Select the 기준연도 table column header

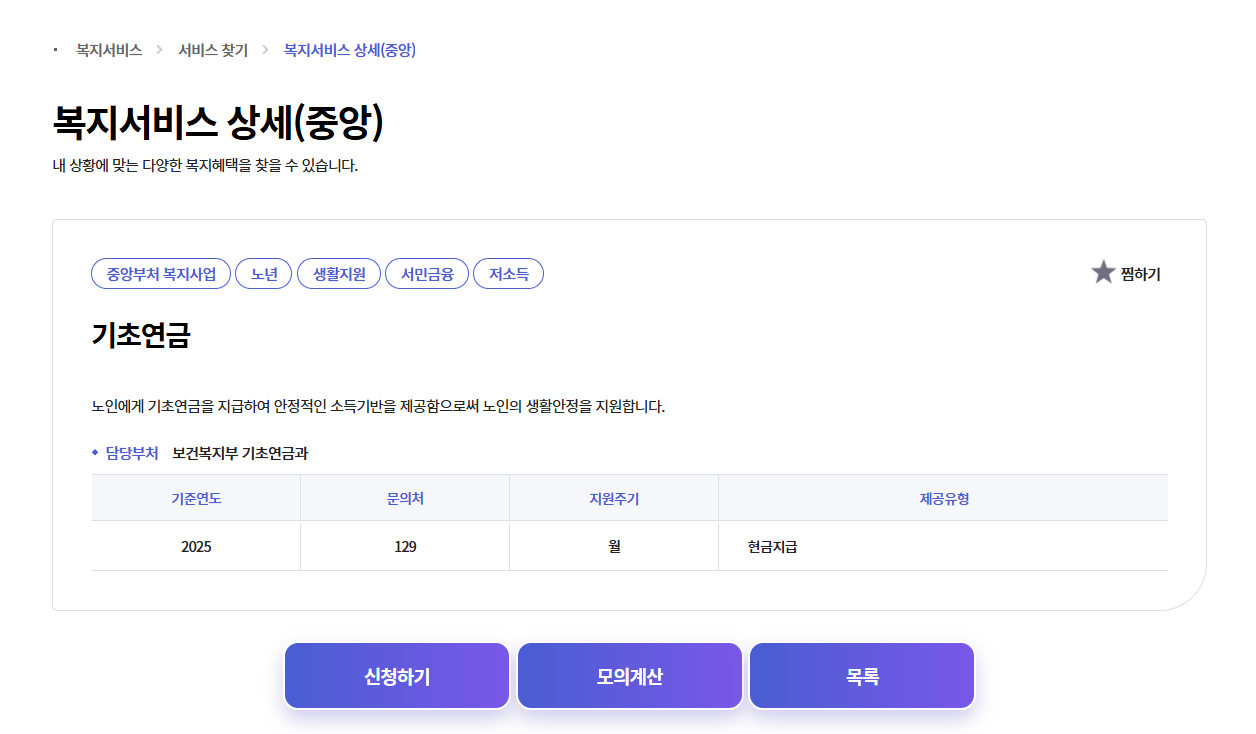pos(196,497)
